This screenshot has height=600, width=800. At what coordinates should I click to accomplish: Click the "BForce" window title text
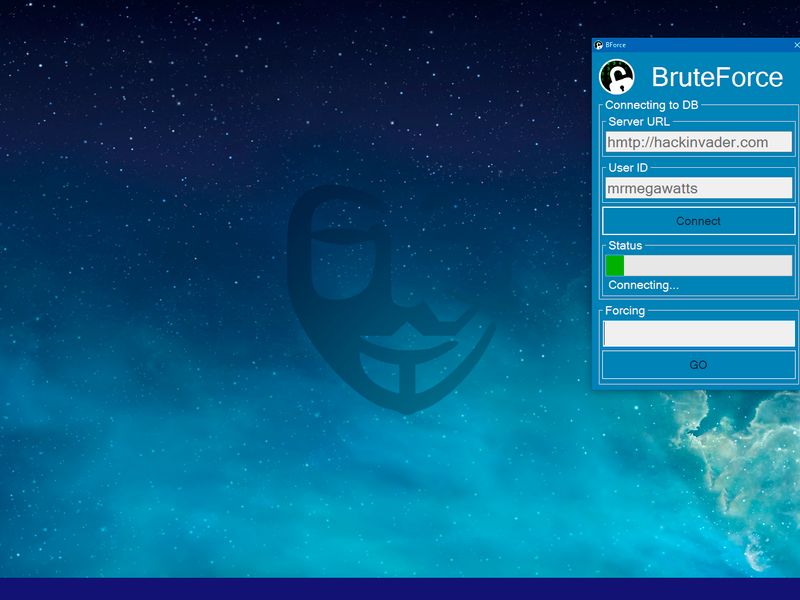[615, 45]
